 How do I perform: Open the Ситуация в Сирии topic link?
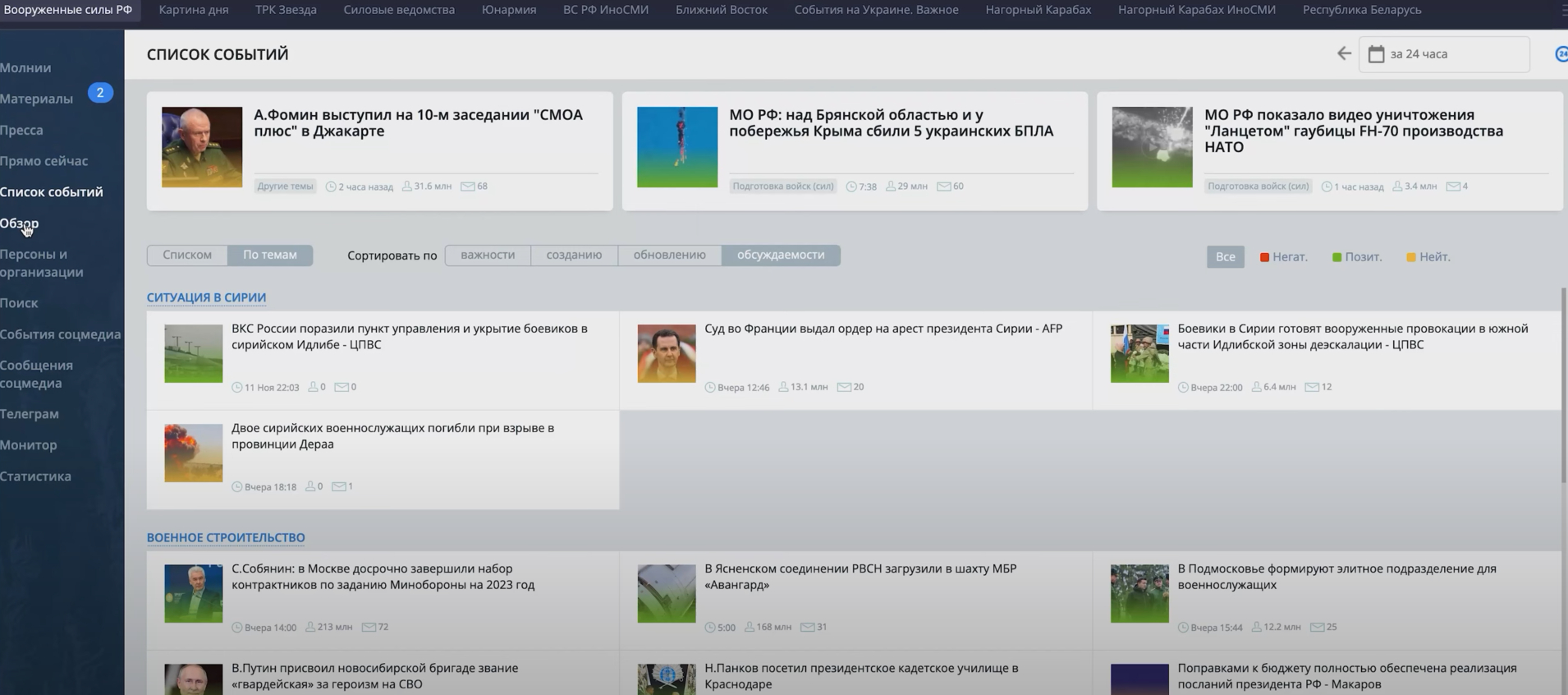[206, 297]
